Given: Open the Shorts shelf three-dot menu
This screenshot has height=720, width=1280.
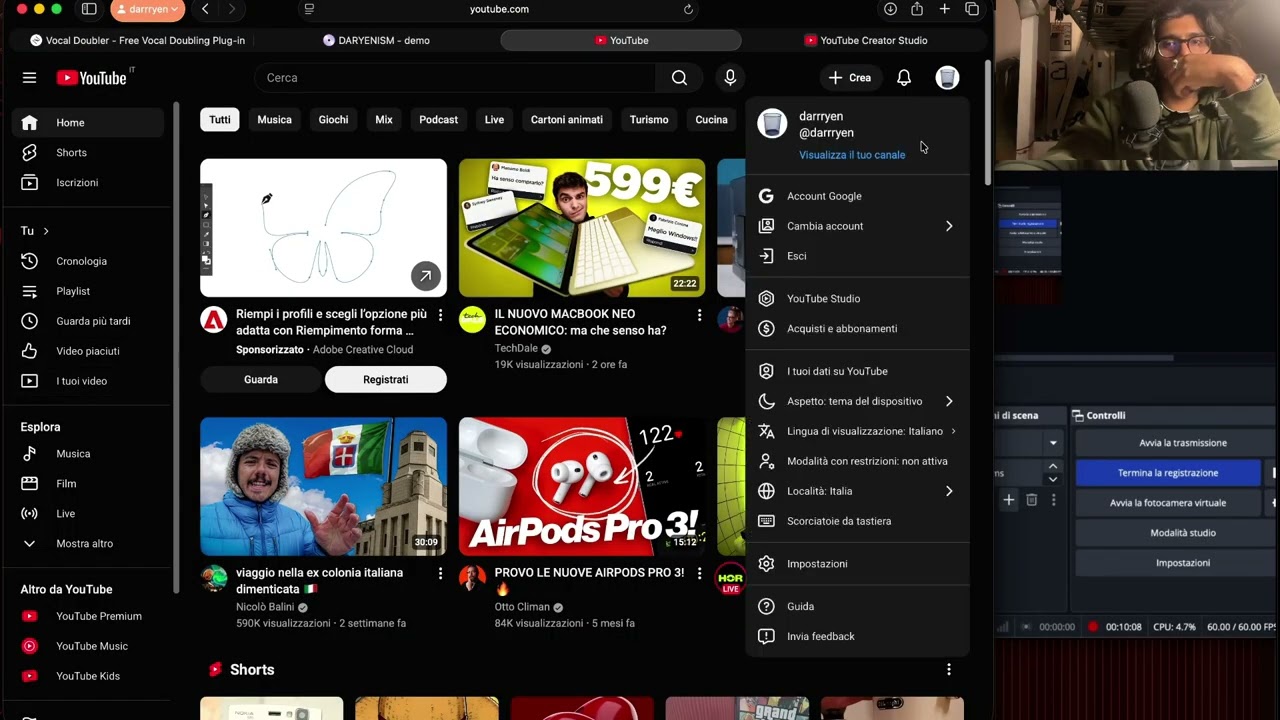Looking at the screenshot, I should [x=949, y=669].
